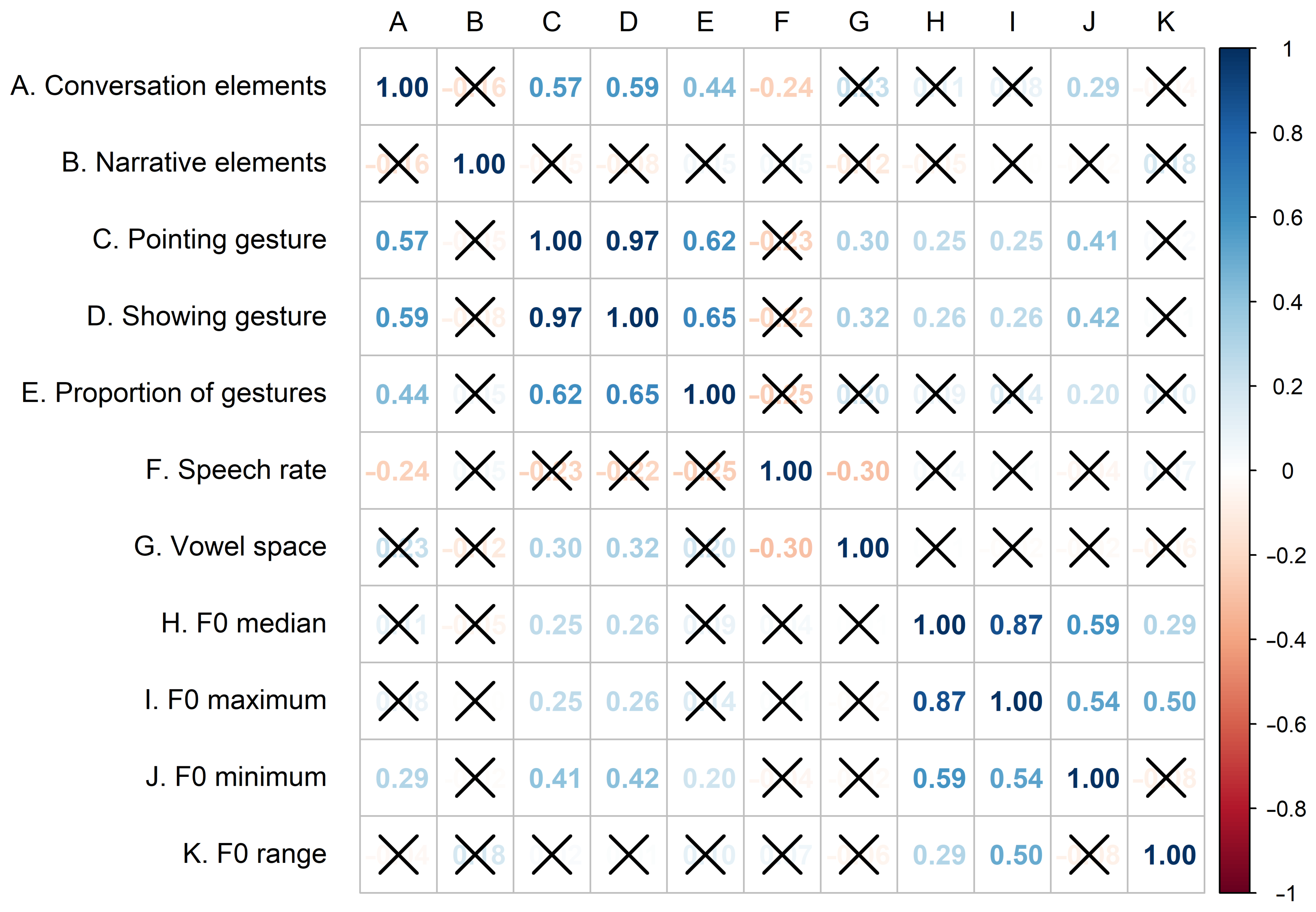Click the X mark in Conversation elements column K
This screenshot has height=912, width=1316.
click(x=1166, y=87)
